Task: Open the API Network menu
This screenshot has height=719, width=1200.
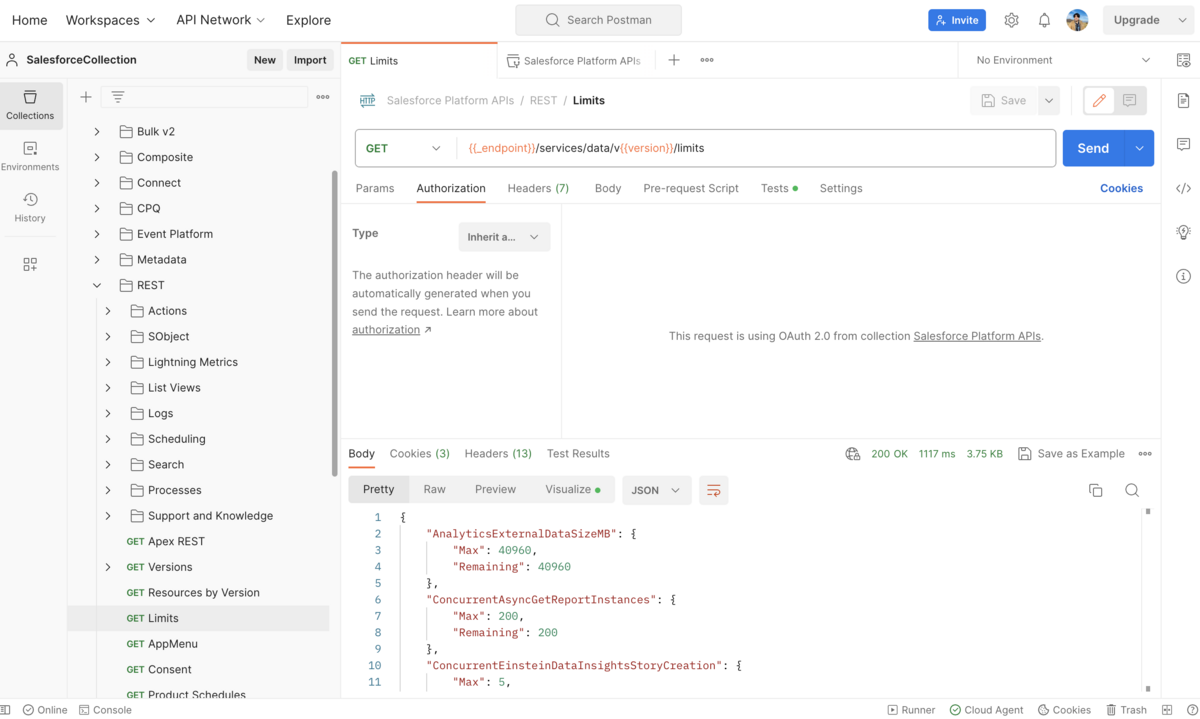Action: 220,20
